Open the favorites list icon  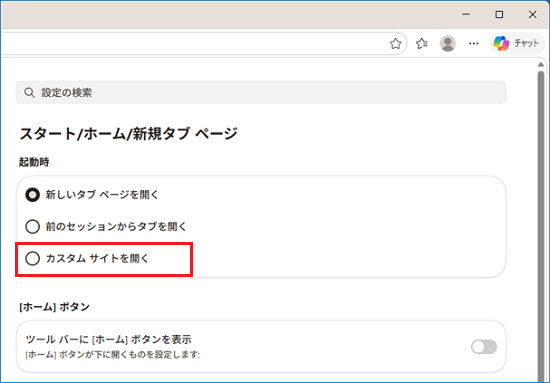tap(422, 44)
